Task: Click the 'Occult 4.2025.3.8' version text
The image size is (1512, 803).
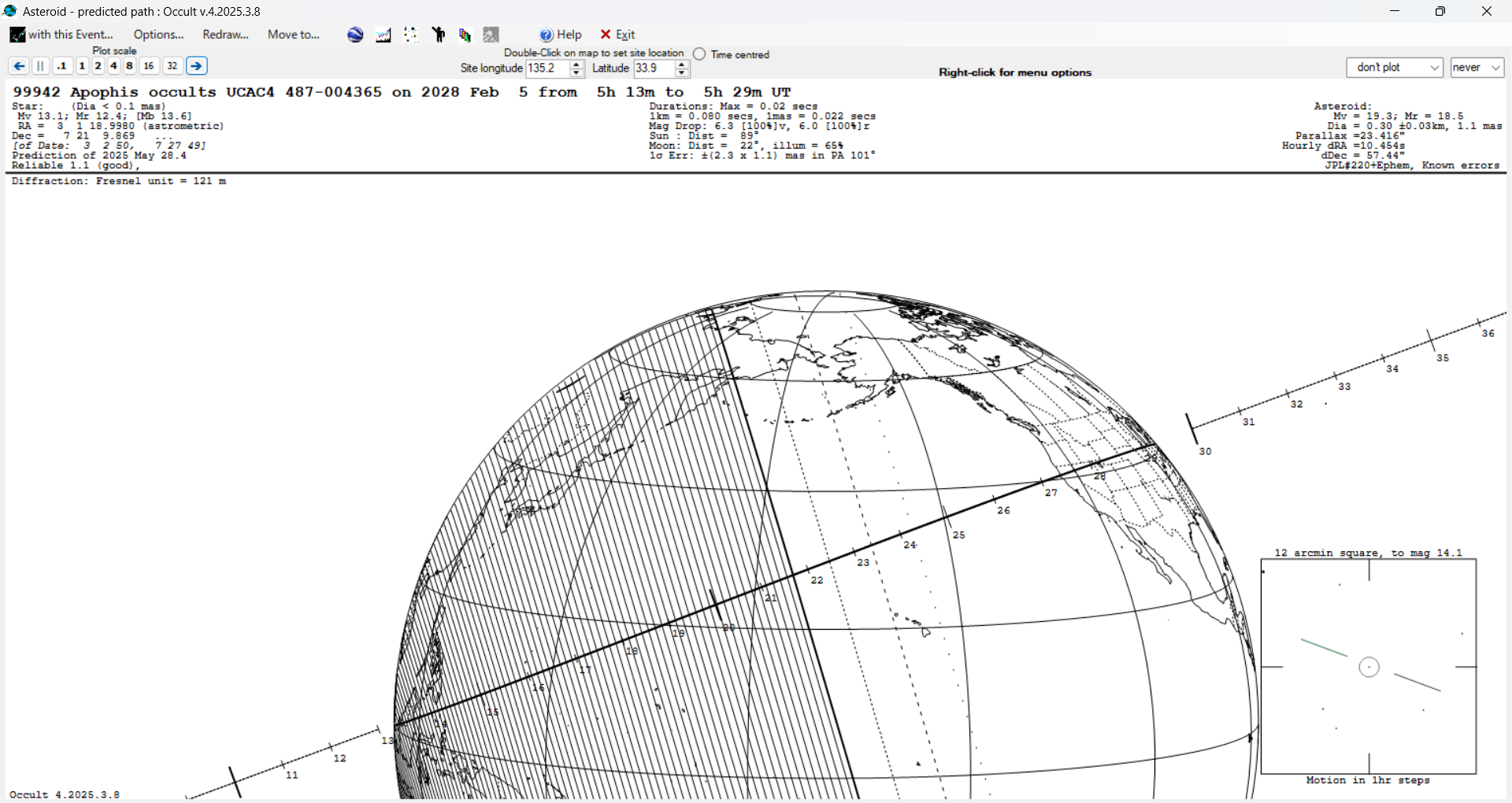Action: (x=65, y=795)
